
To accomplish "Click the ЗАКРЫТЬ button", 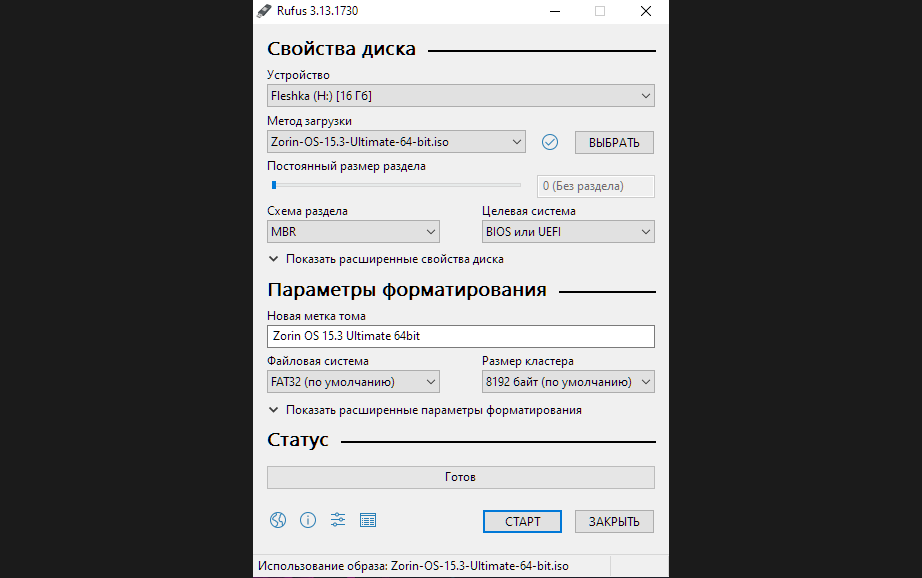I will pos(614,522).
